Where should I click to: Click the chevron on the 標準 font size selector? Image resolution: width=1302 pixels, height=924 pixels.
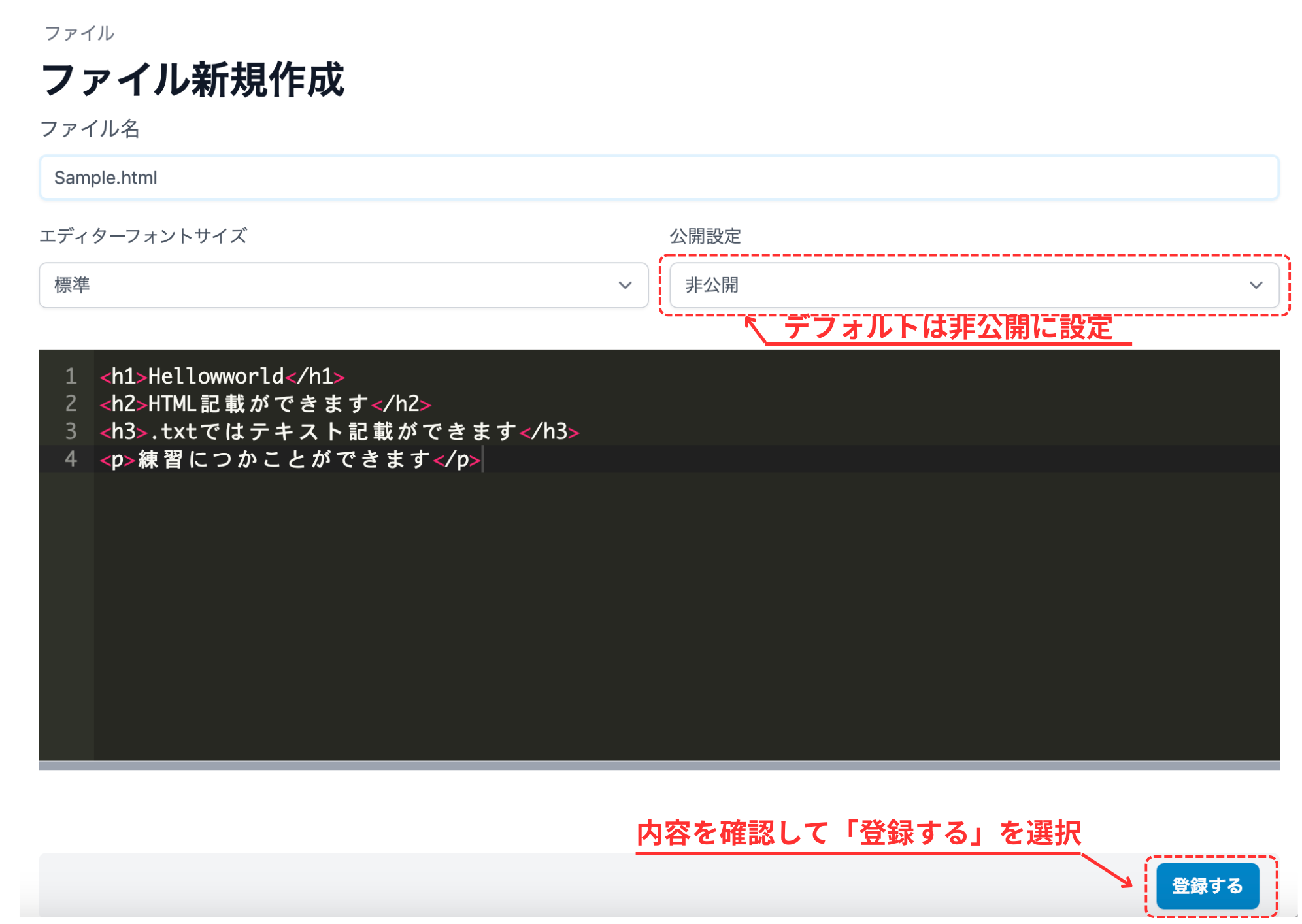point(624,286)
